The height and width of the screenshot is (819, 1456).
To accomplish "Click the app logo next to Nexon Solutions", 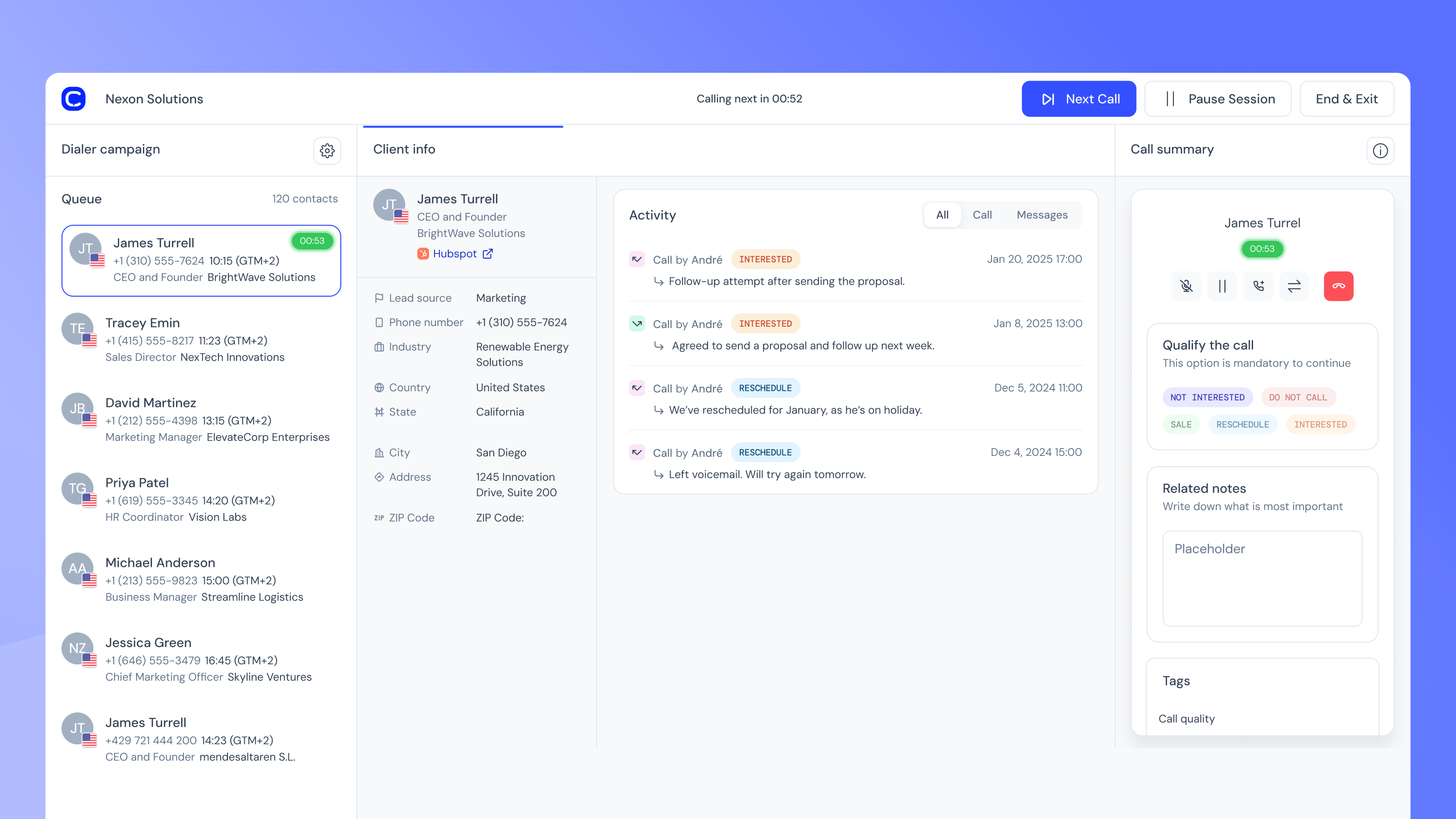I will coord(73,98).
